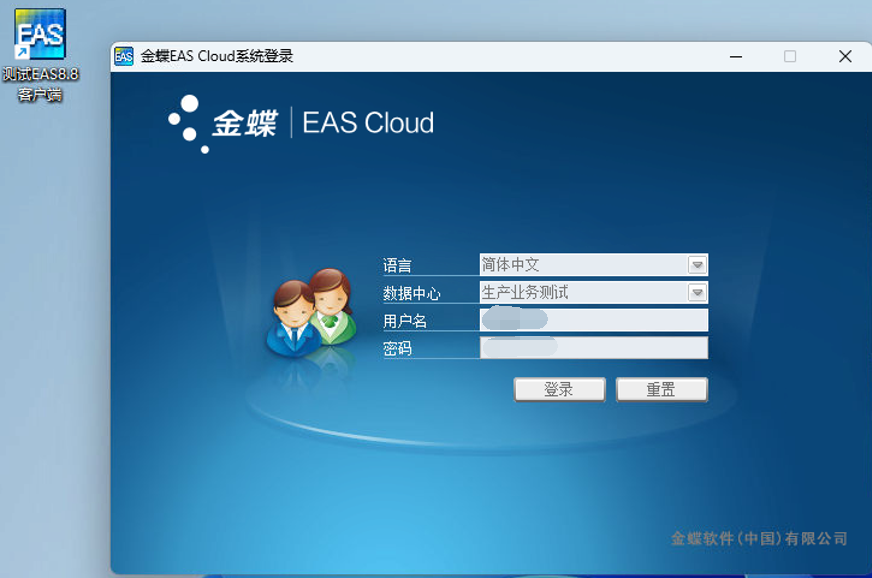
Task: Expand the 简体中文 language selector arrow
Action: pos(697,265)
